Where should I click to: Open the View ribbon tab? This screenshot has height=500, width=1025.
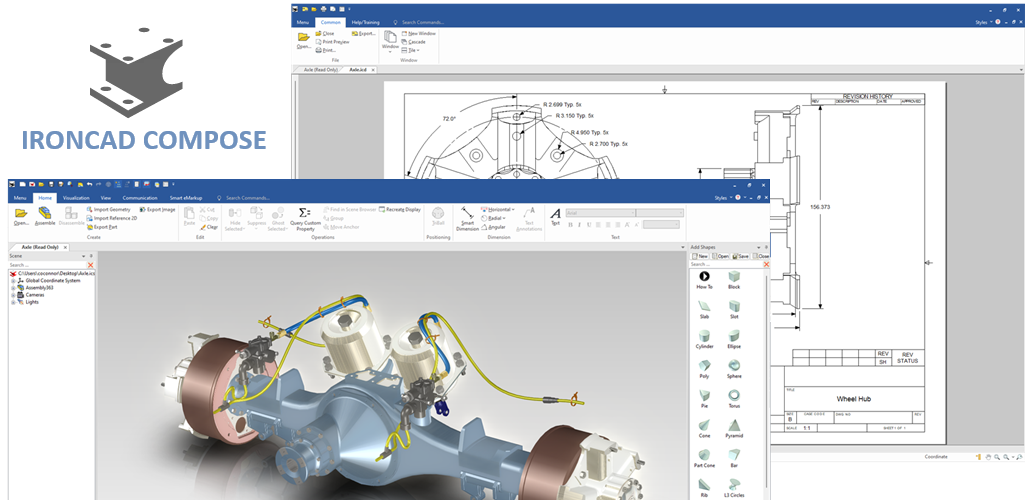click(x=106, y=198)
